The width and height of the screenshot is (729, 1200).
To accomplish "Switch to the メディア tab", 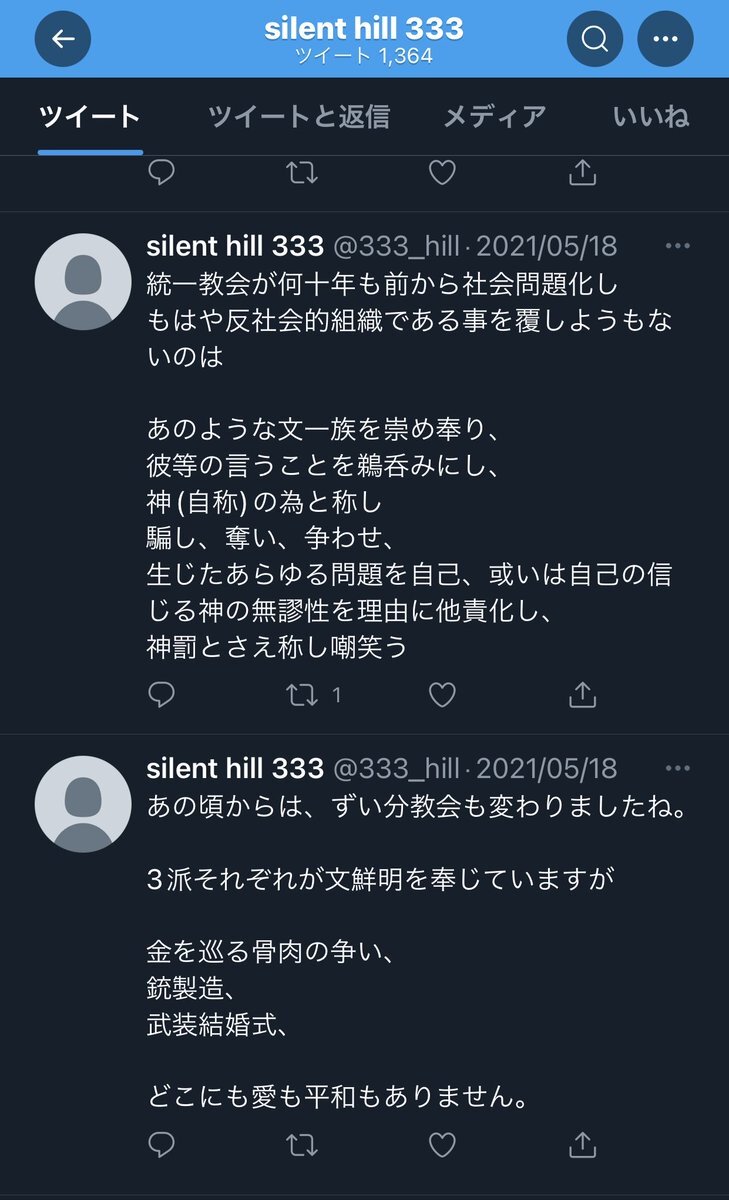I will pyautogui.click(x=495, y=116).
